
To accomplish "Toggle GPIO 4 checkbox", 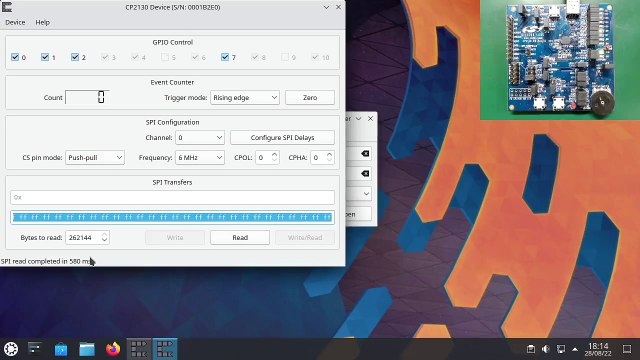I will click(135, 57).
